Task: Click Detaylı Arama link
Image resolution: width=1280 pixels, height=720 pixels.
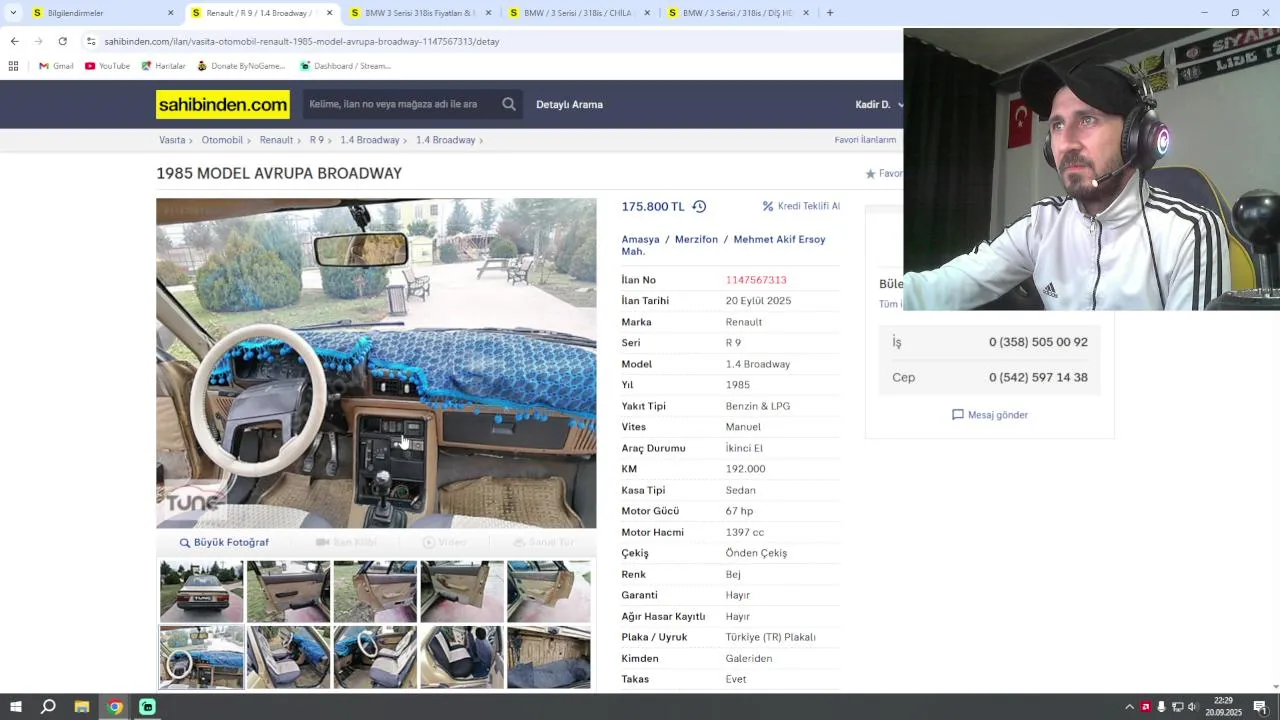Action: point(569,104)
